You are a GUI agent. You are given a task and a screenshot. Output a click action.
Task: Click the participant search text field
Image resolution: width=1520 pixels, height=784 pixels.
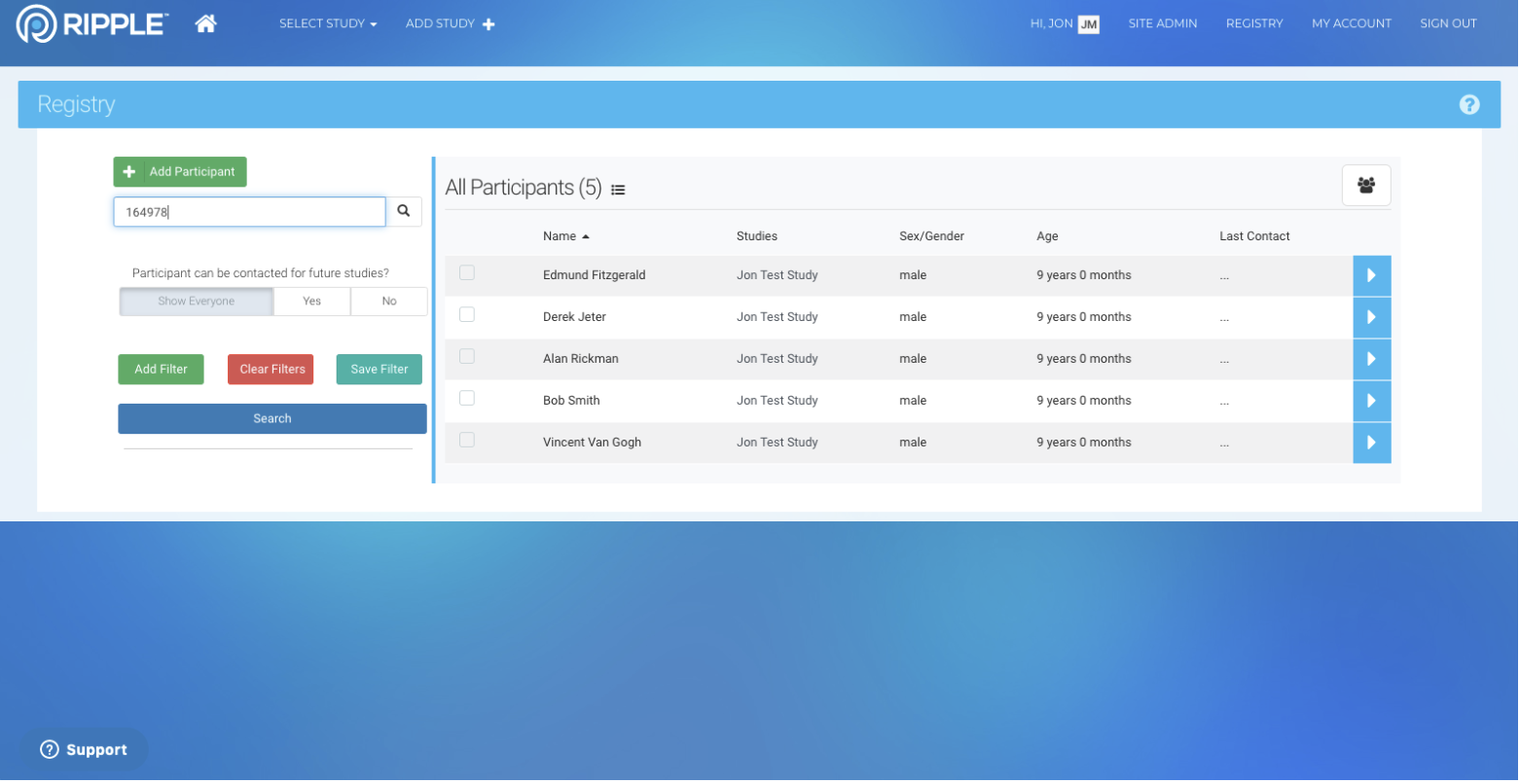click(249, 212)
